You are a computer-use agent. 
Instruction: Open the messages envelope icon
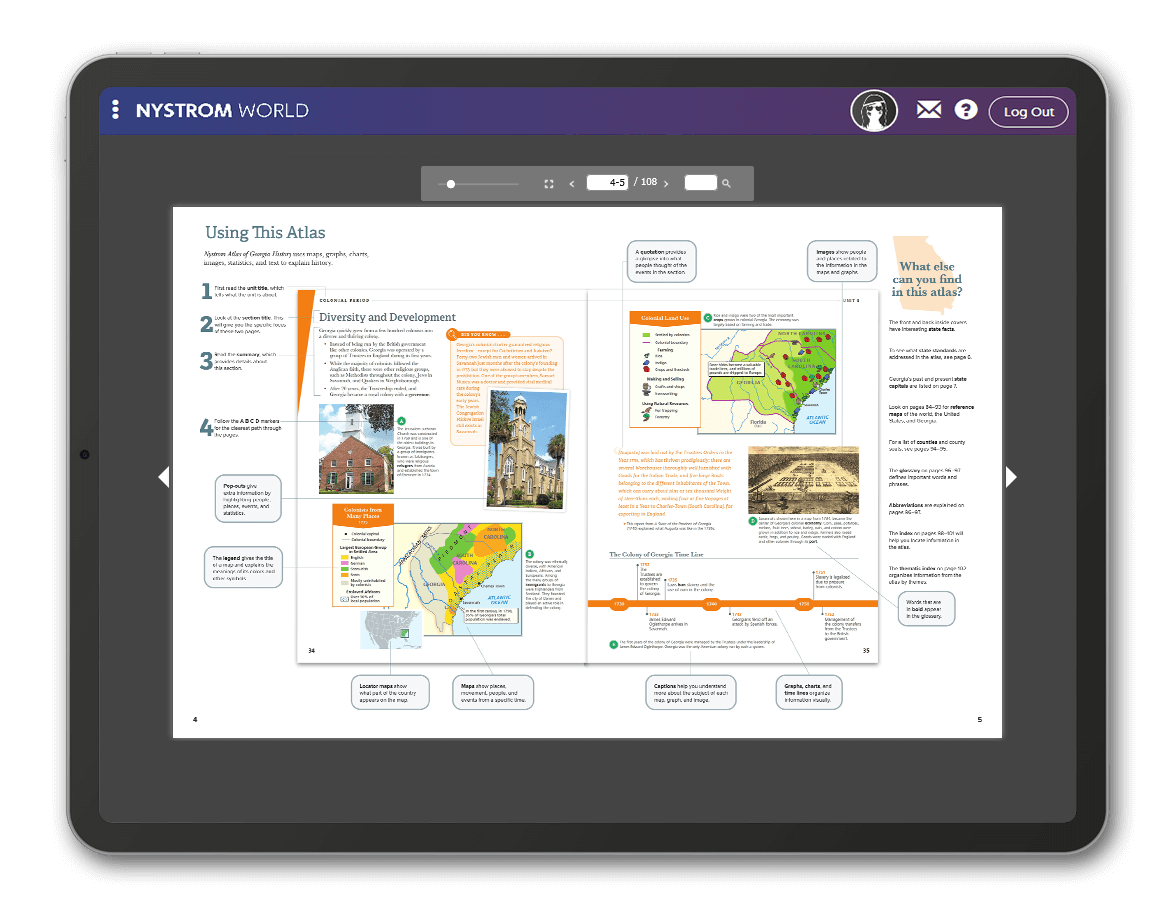click(928, 110)
